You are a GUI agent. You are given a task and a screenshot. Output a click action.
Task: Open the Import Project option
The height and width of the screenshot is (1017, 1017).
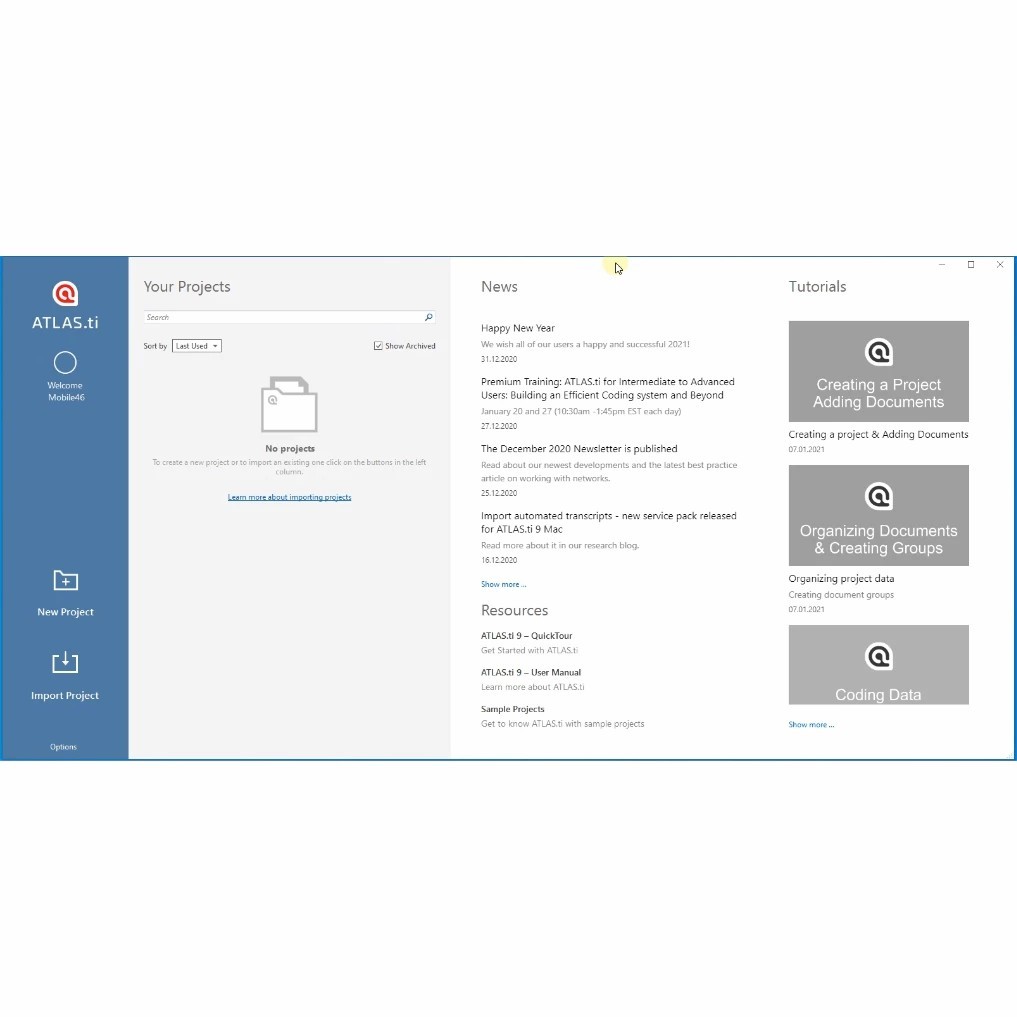tap(65, 676)
